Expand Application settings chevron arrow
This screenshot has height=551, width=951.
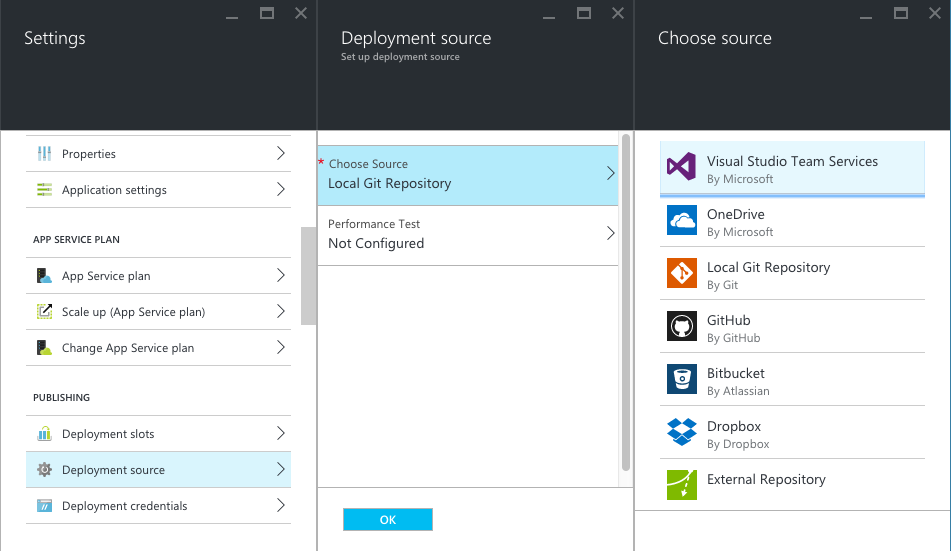pyautogui.click(x=281, y=190)
